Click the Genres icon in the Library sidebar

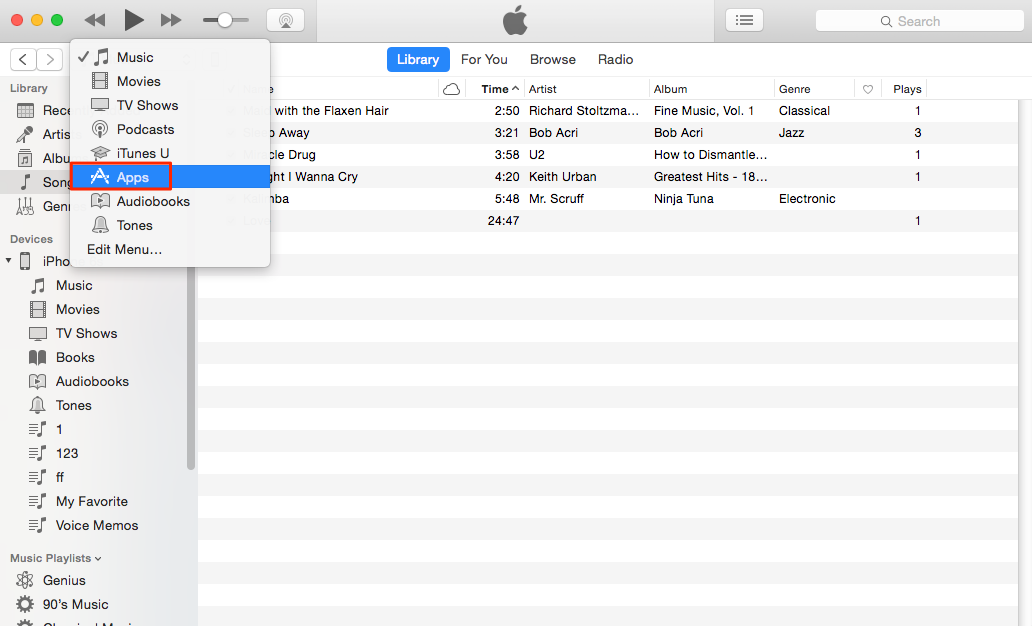[x=25, y=207]
